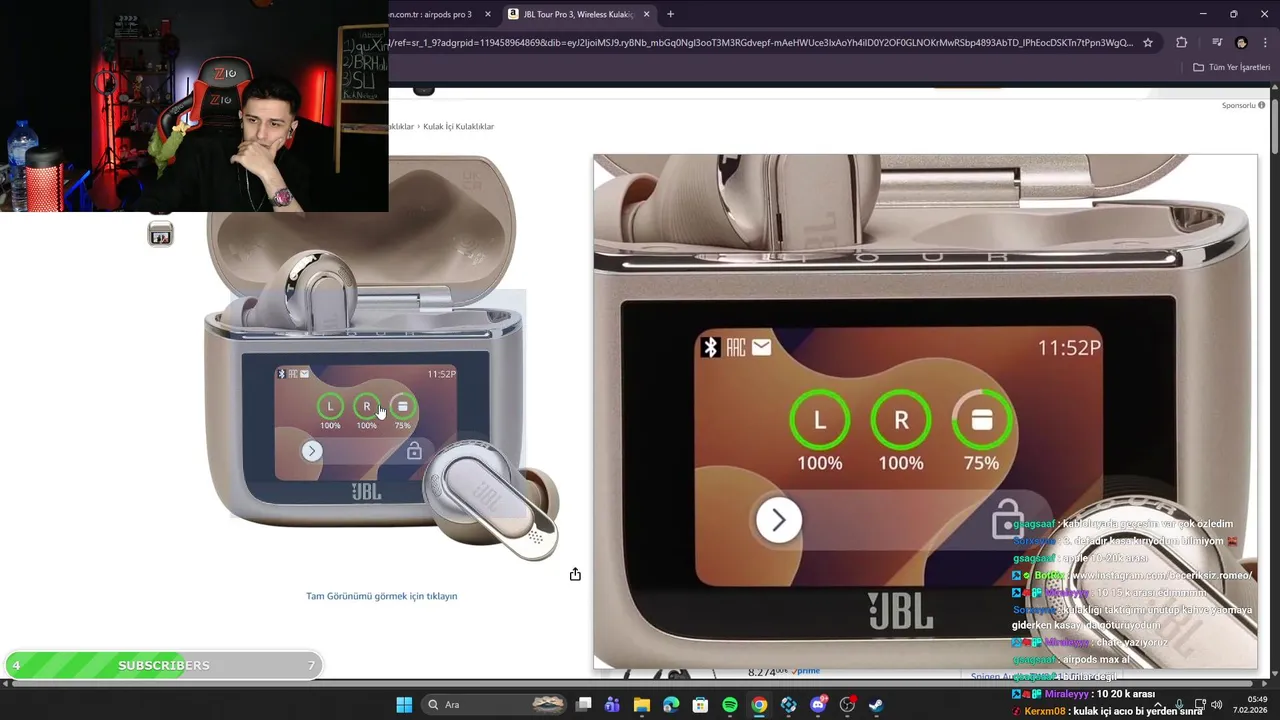Viewport: 1280px width, 720px height.
Task: Click the Sponsorlu info label
Action: pos(1243,105)
